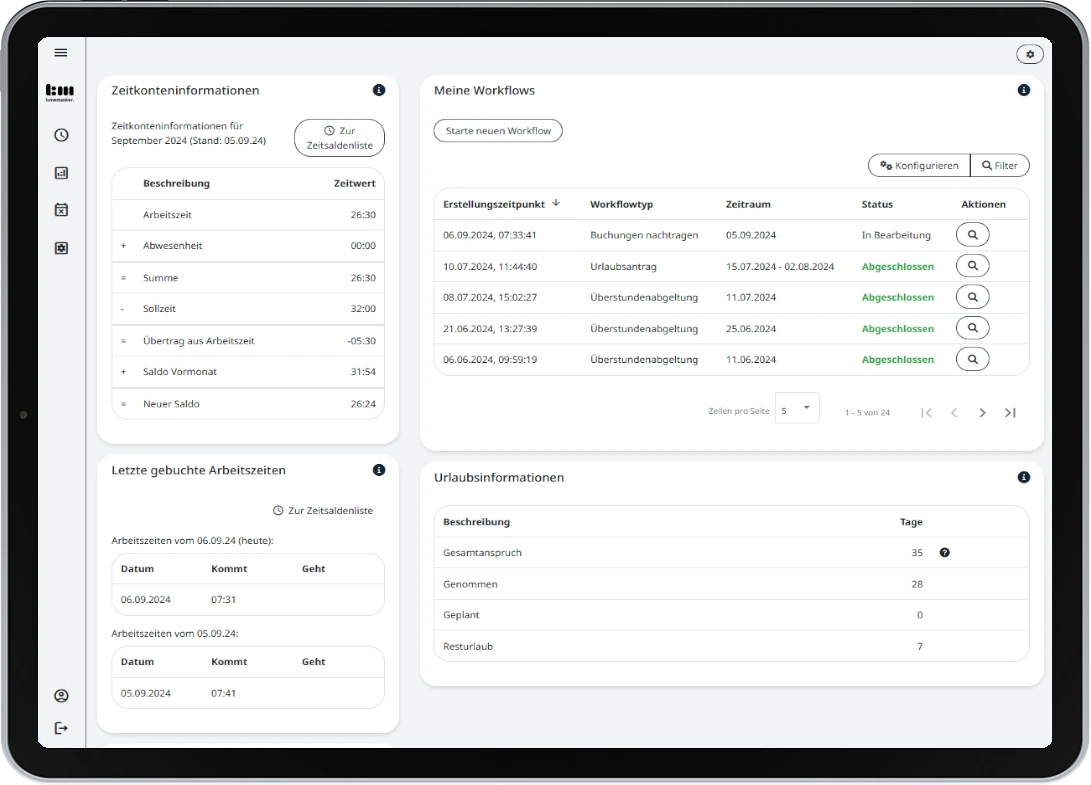Click the clock icon in sidebar

[61, 135]
